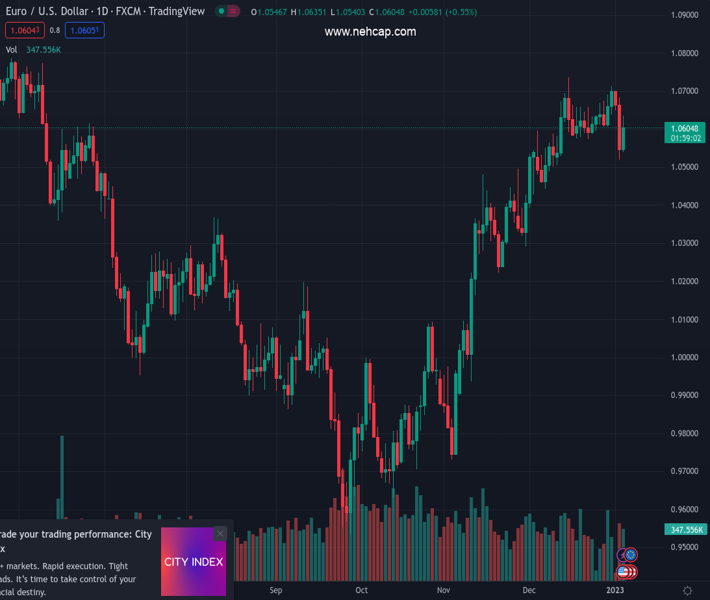This screenshot has width=710, height=600.
Task: Click the 1.09000 level on the price scale
Action: [x=685, y=15]
